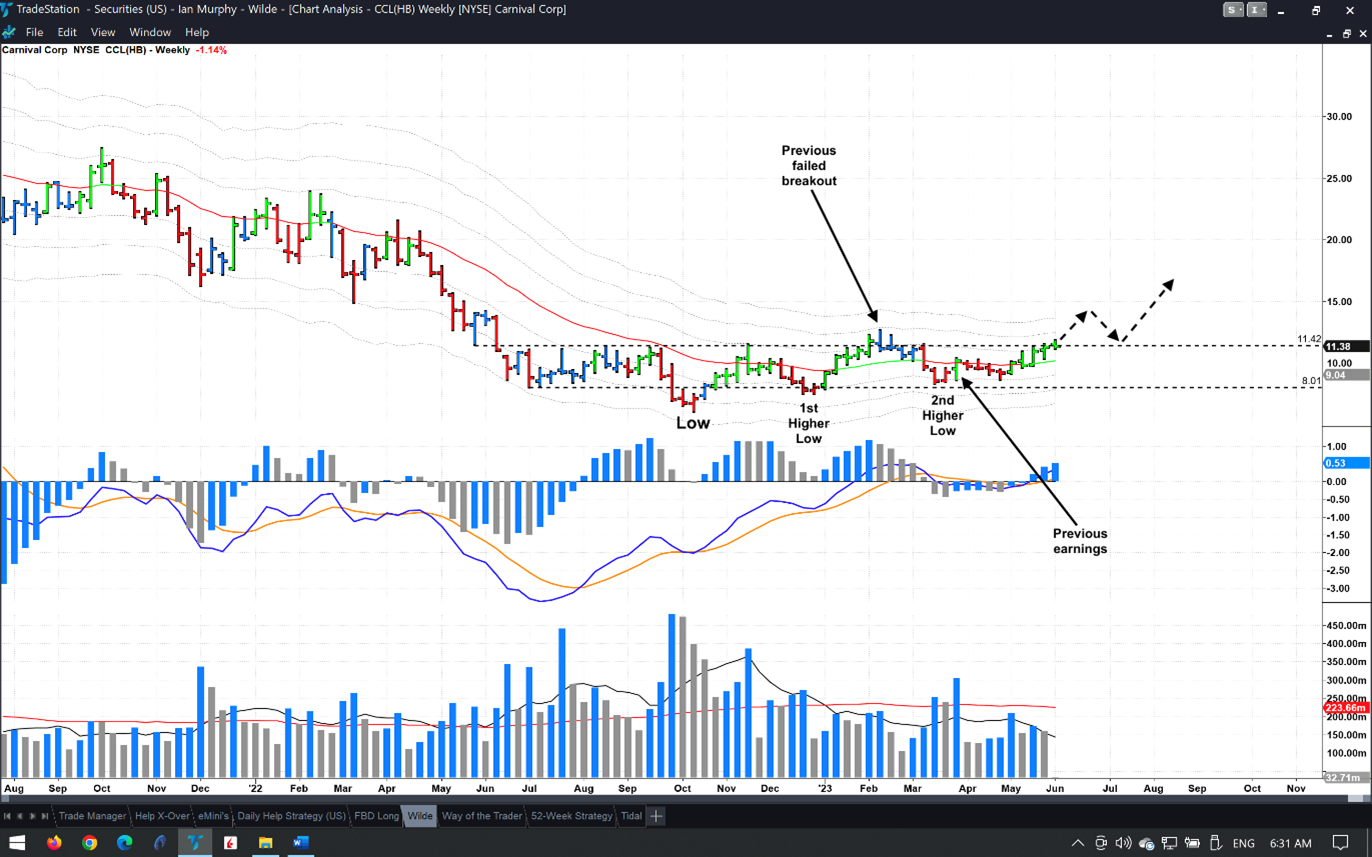Click the TradeStation icon in menu bar

click(x=10, y=32)
